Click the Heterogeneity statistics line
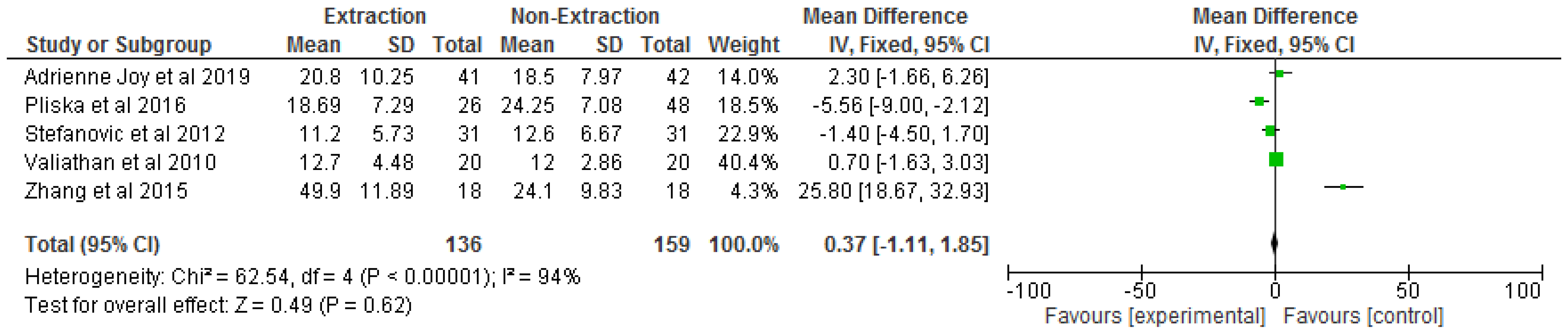 click(x=302, y=277)
